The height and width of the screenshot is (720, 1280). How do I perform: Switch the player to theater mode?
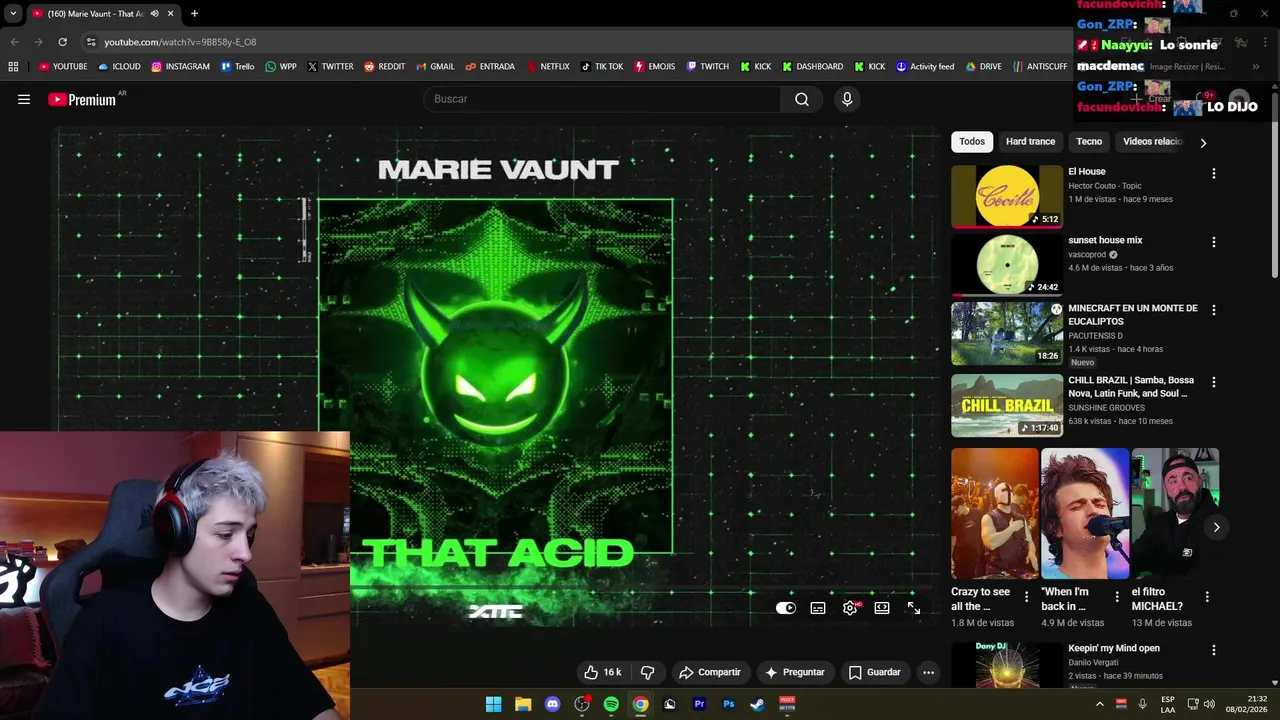[x=882, y=608]
